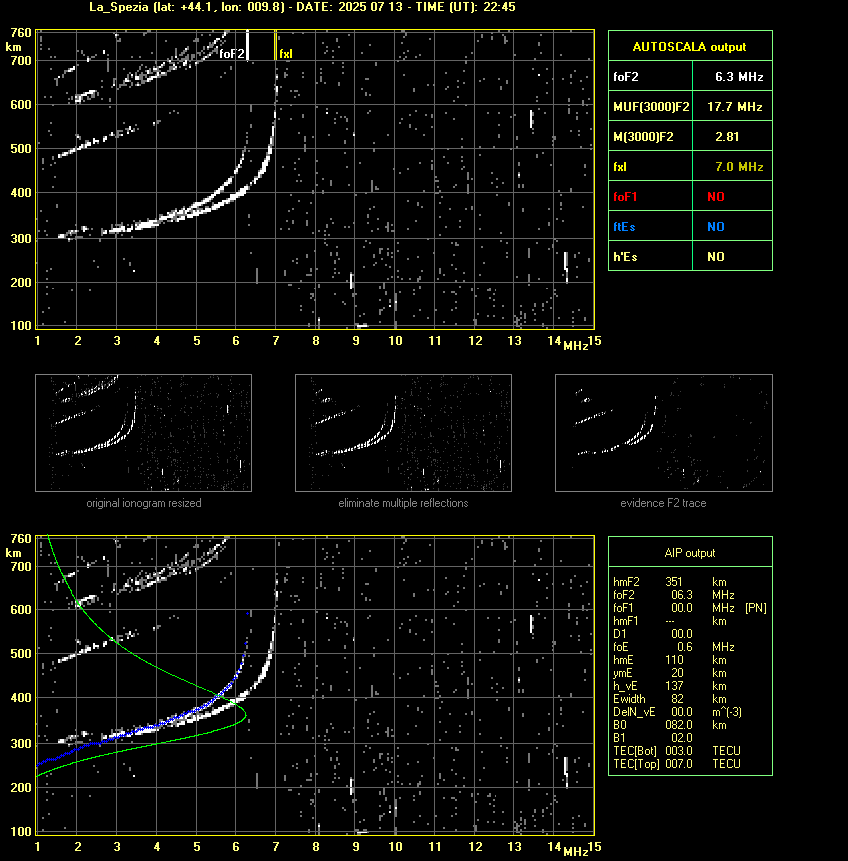Select B0 value 082.0 km
The image size is (848, 861).
[696, 725]
